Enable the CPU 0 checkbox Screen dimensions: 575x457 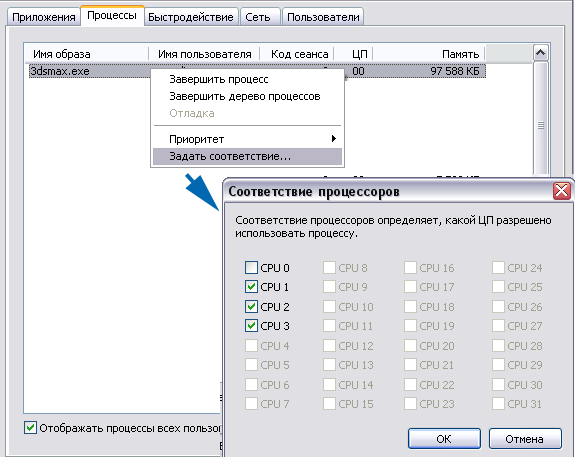coord(251,268)
